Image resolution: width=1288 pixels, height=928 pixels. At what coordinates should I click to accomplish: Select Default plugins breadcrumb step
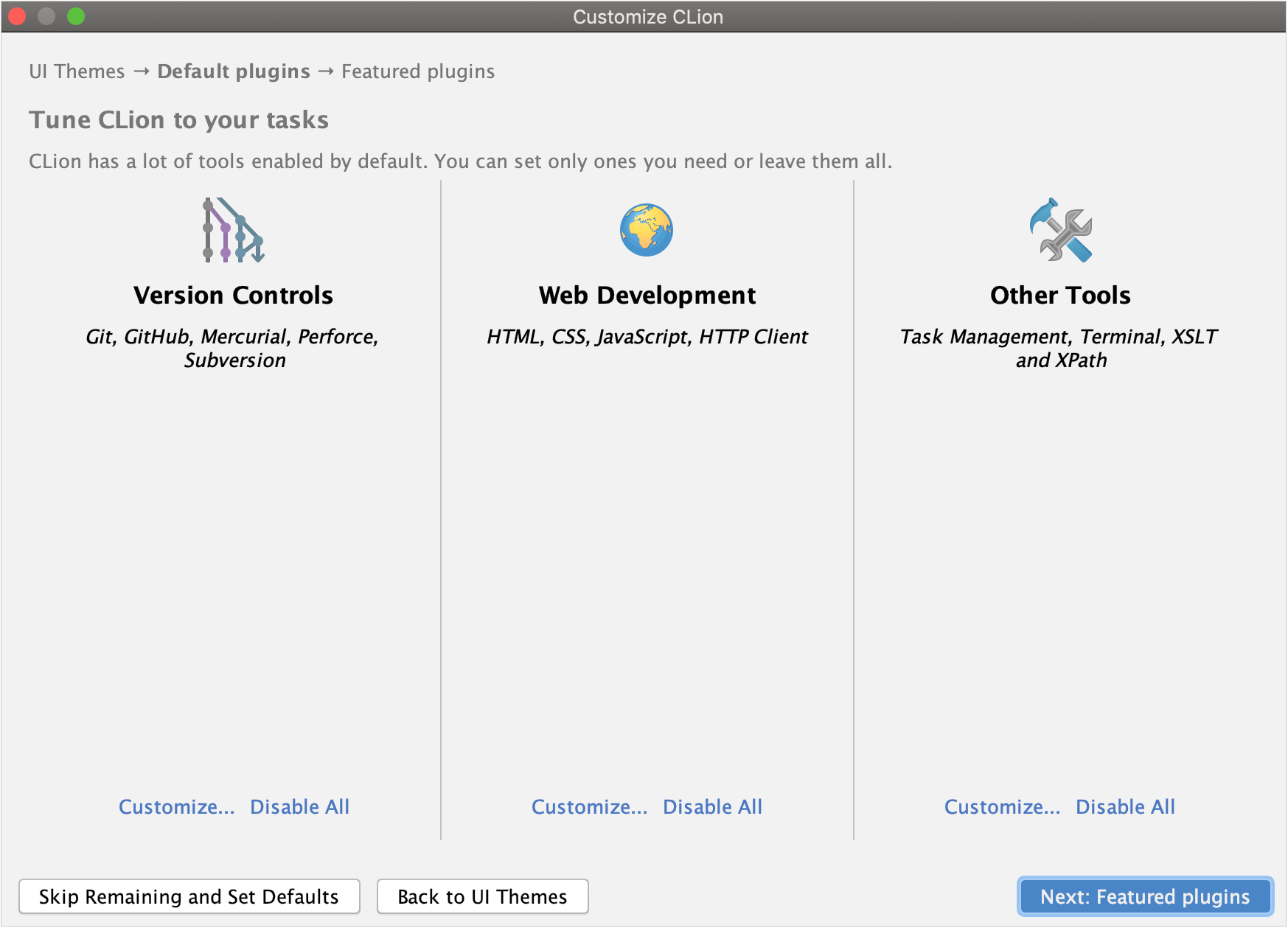234,71
